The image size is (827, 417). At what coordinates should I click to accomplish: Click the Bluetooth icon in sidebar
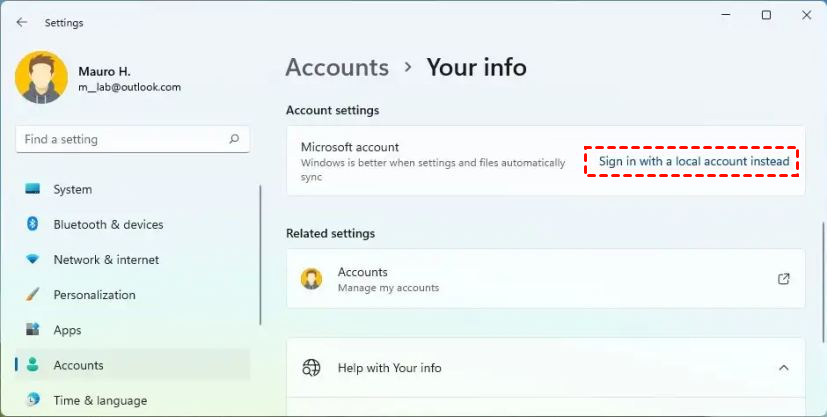point(33,224)
